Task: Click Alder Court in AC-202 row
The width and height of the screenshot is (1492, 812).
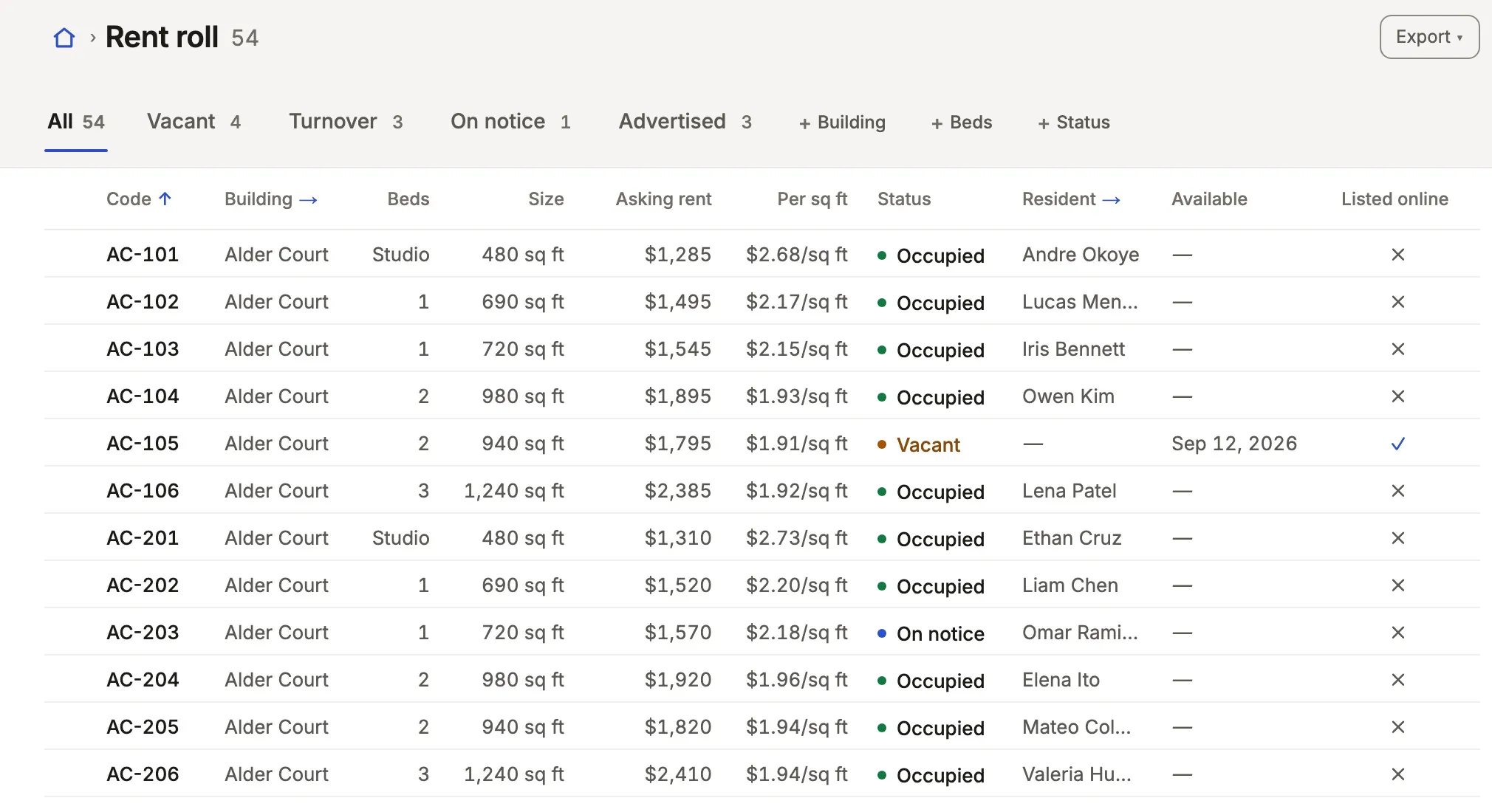Action: coord(276,585)
